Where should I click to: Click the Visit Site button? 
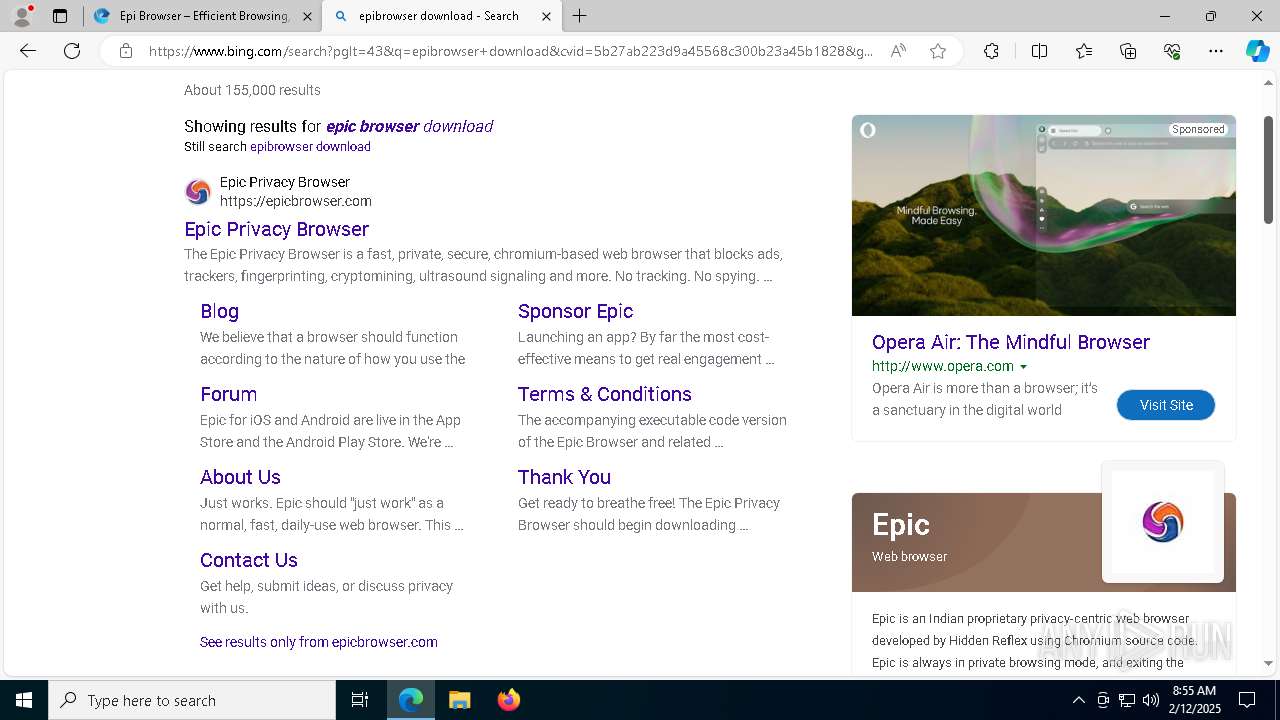(1166, 405)
